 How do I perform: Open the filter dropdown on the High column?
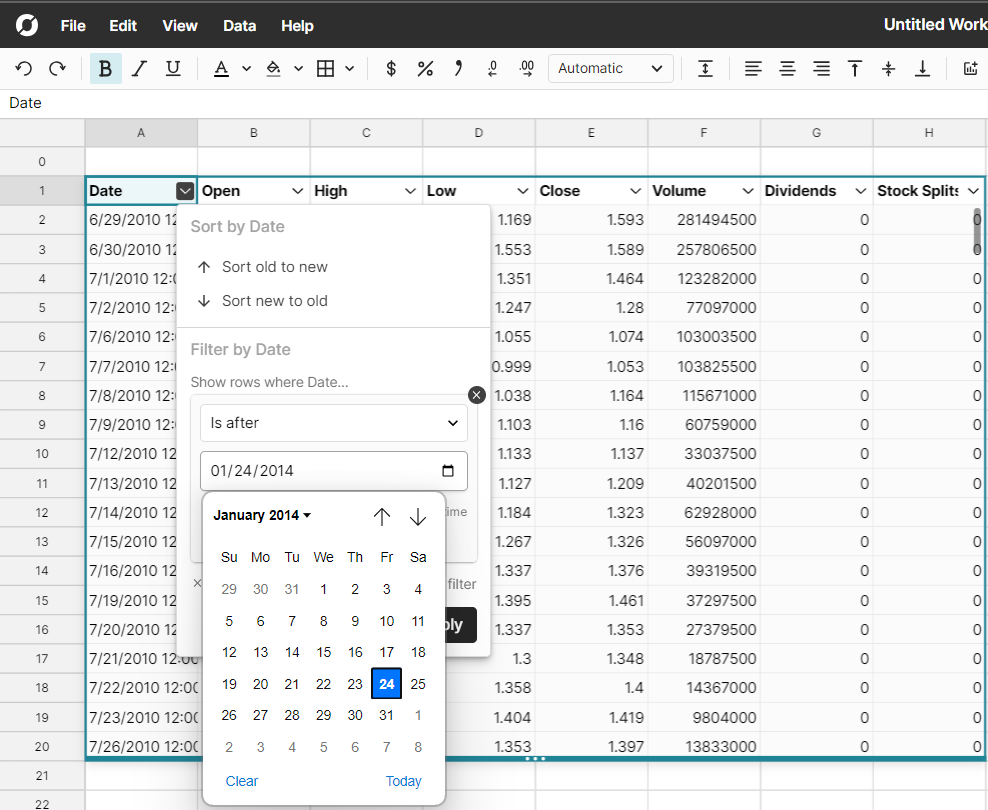point(410,190)
